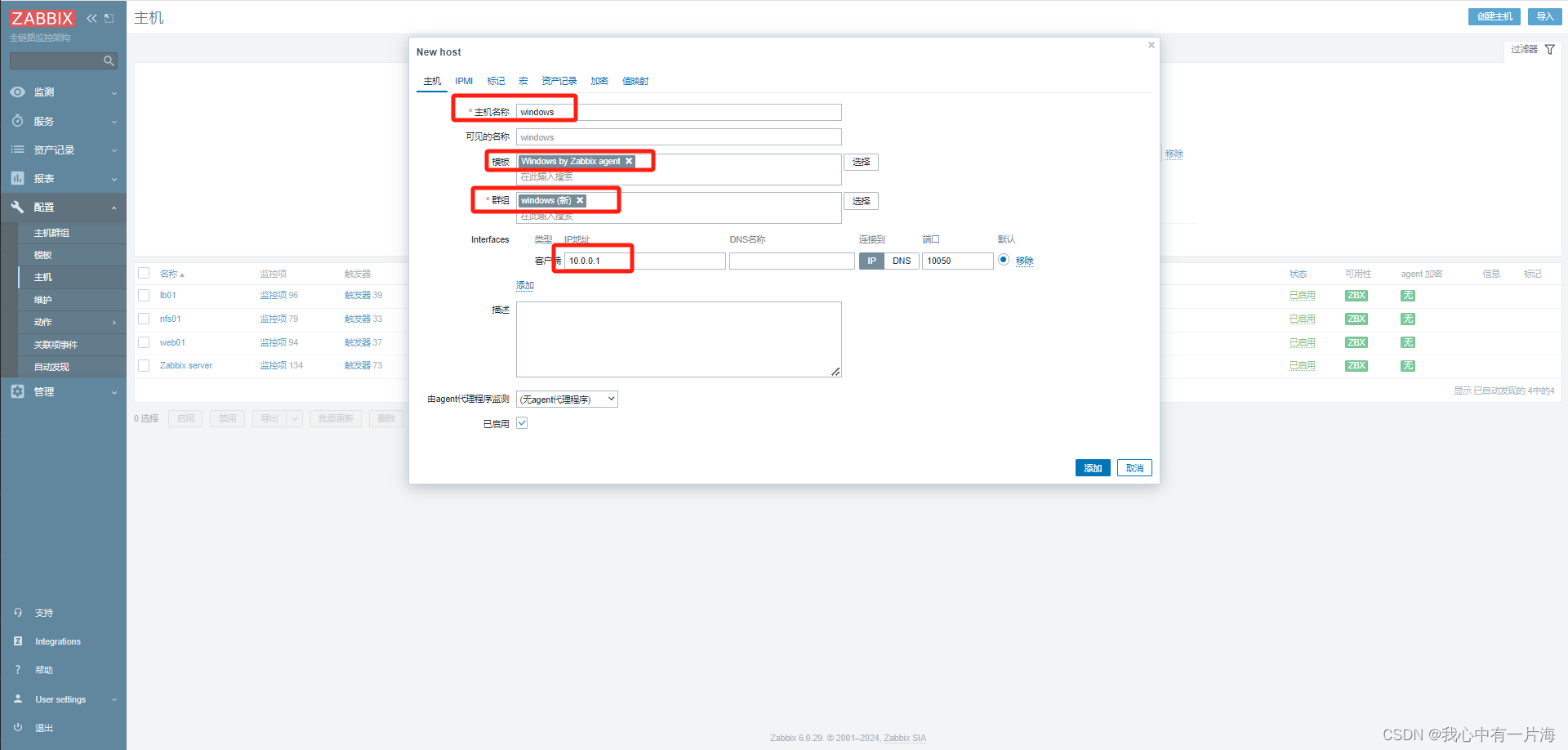Image resolution: width=1568 pixels, height=750 pixels.
Task: Click the filter funnel icon
Action: [x=1549, y=50]
